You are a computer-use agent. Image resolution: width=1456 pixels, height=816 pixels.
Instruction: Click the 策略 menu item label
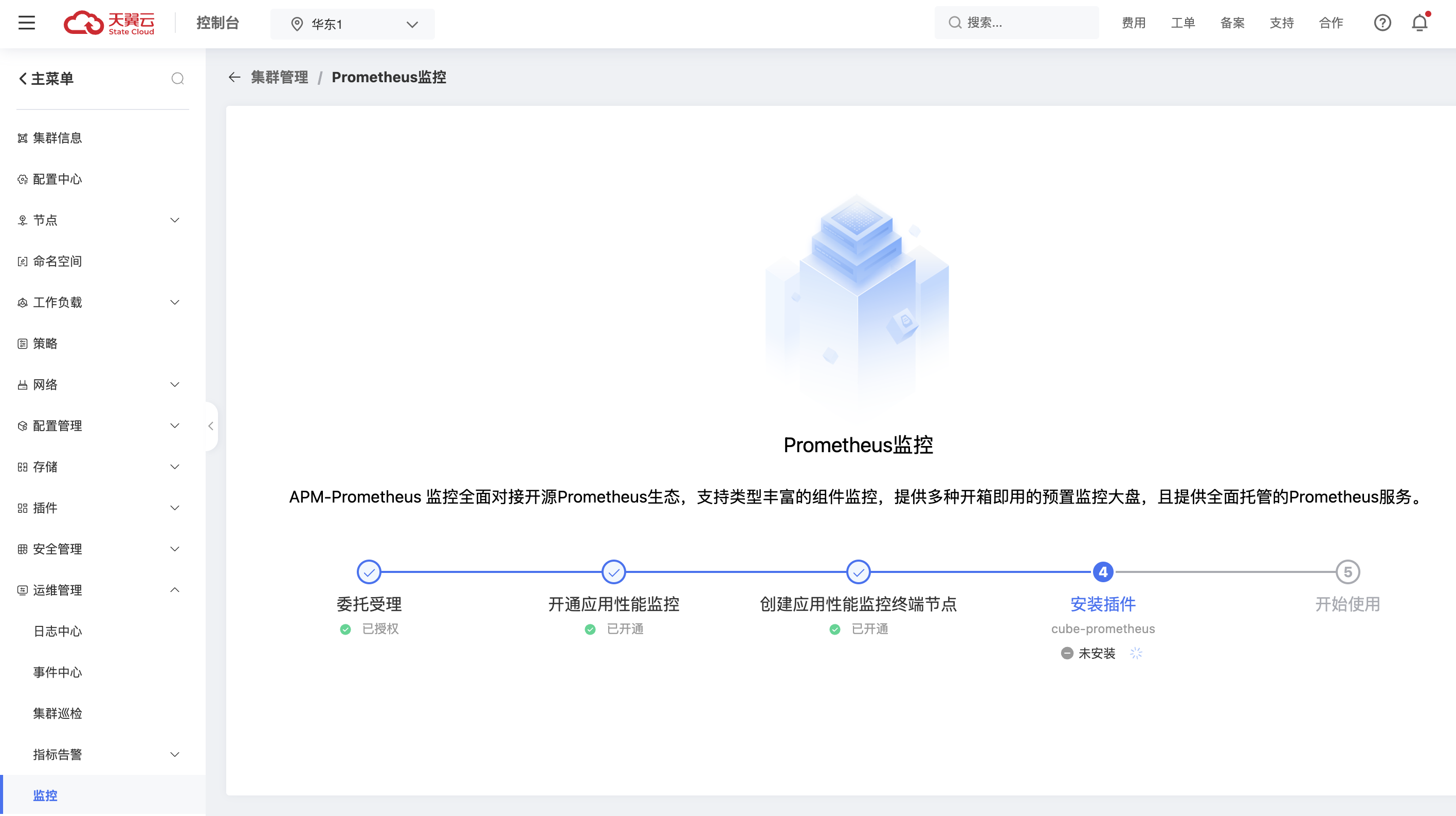(45, 344)
